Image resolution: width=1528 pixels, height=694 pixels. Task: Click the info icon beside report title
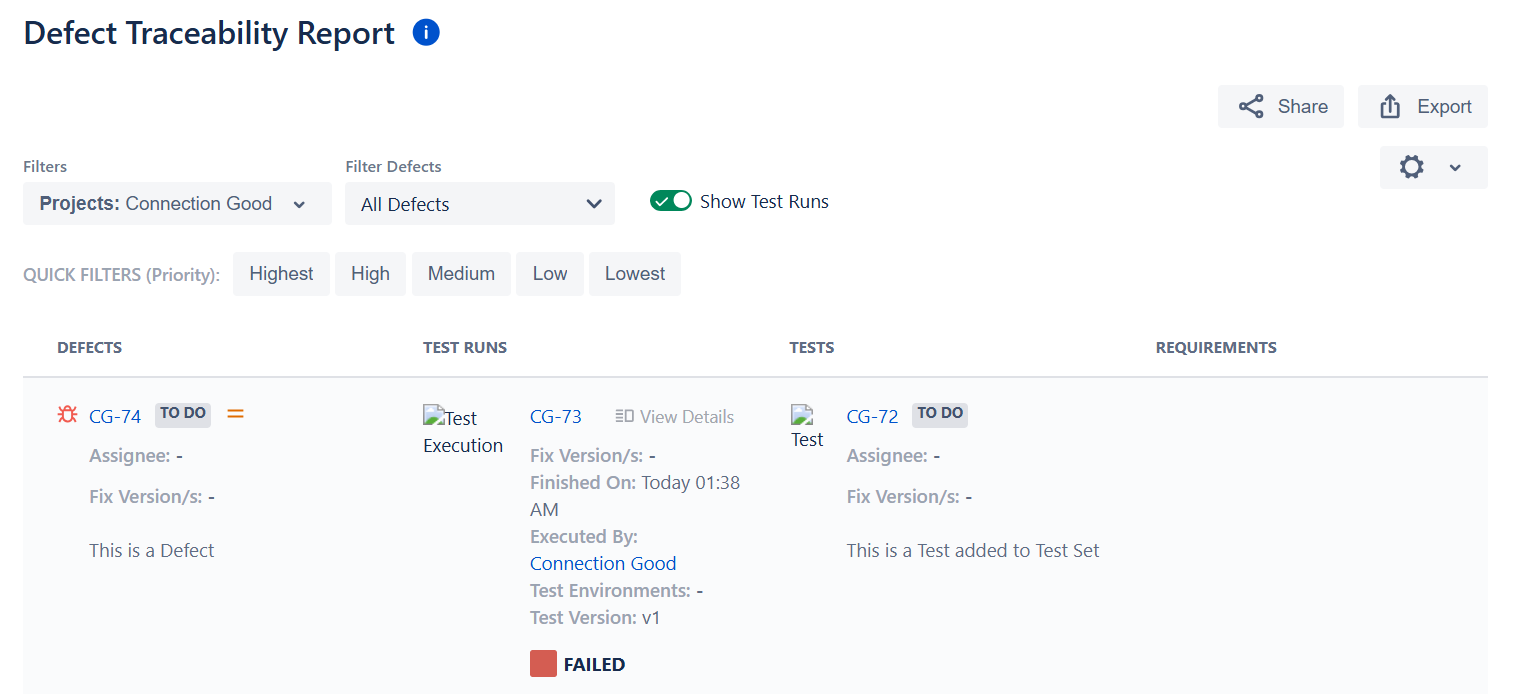point(426,33)
